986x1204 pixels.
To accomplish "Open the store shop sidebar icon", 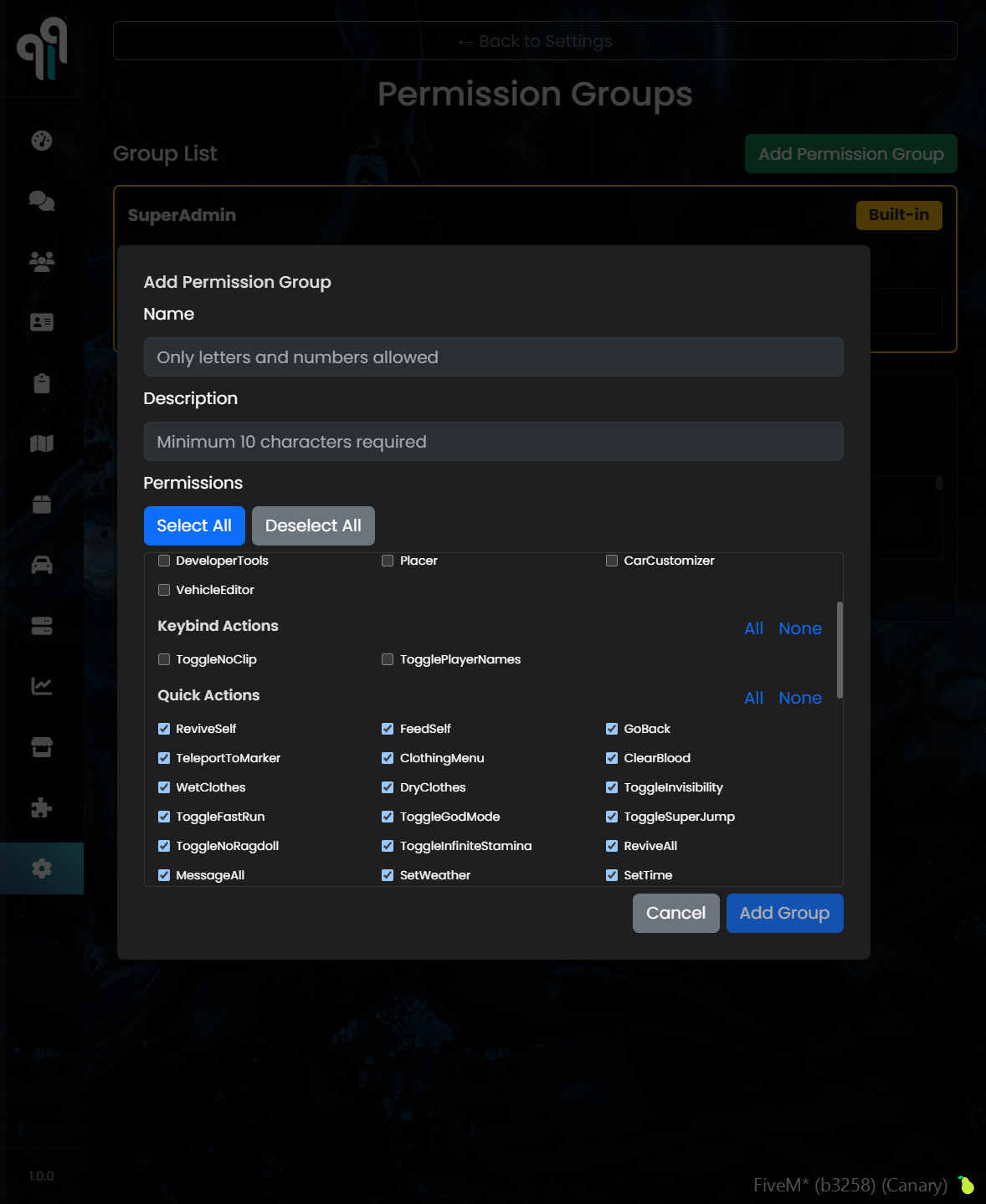I will [42, 747].
